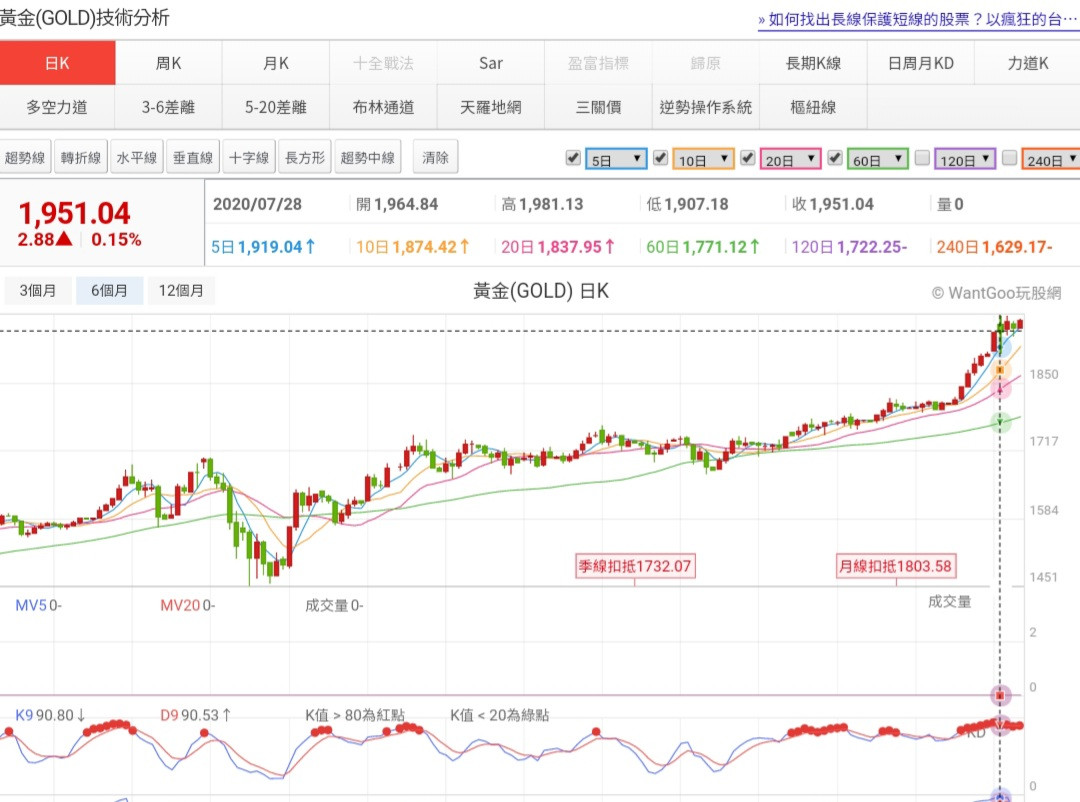Click 清除 to clear drawings
Image resolution: width=1080 pixels, height=802 pixels.
[x=436, y=158]
